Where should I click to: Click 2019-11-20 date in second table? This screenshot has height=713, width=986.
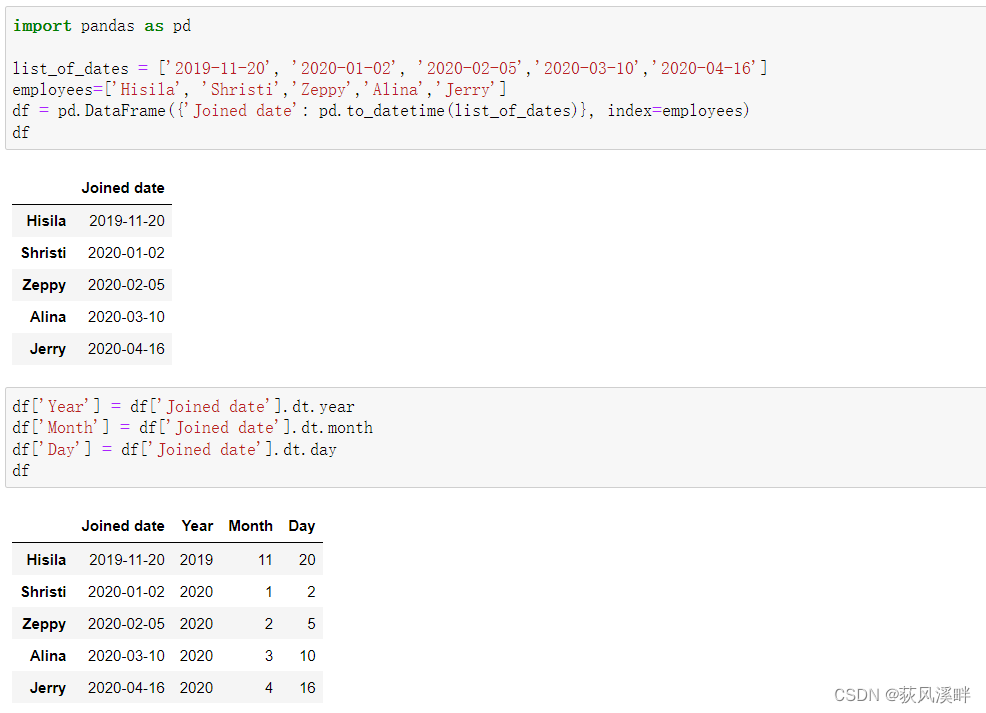126,560
